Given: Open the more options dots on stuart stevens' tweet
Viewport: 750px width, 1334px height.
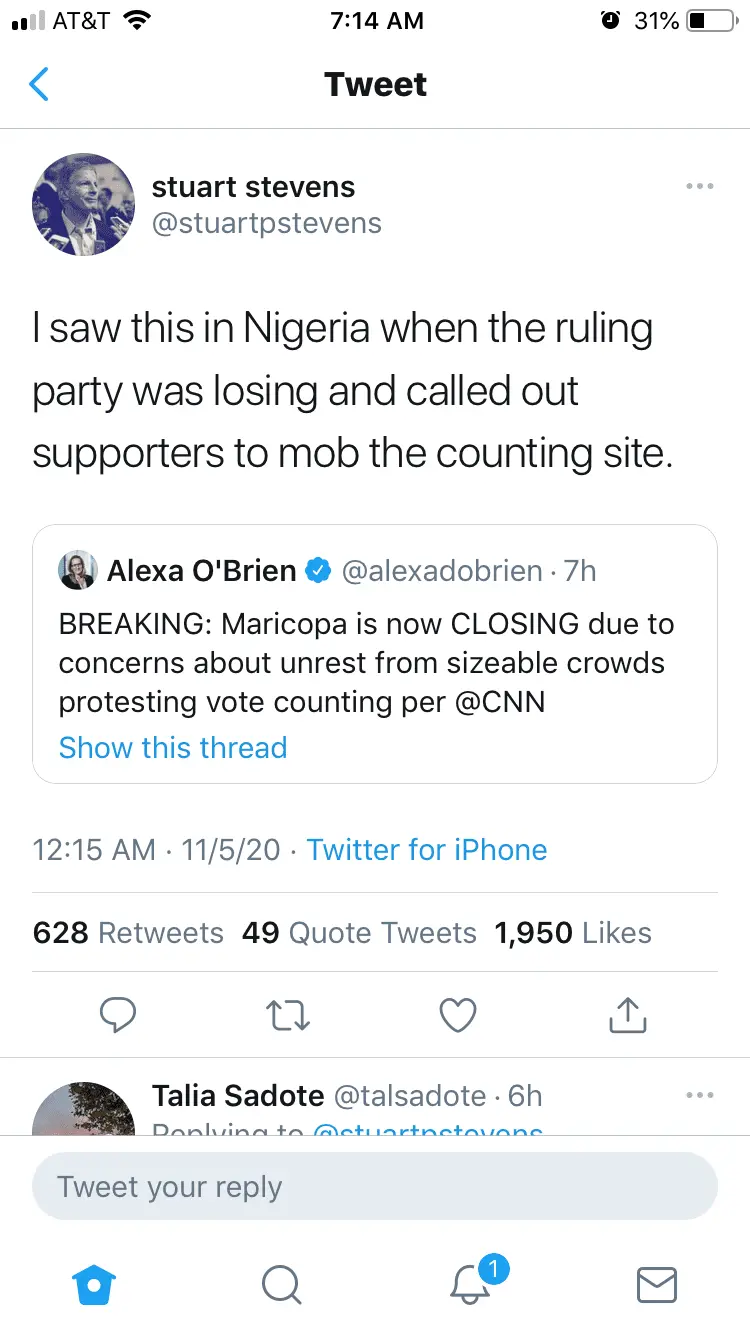Looking at the screenshot, I should 700,186.
